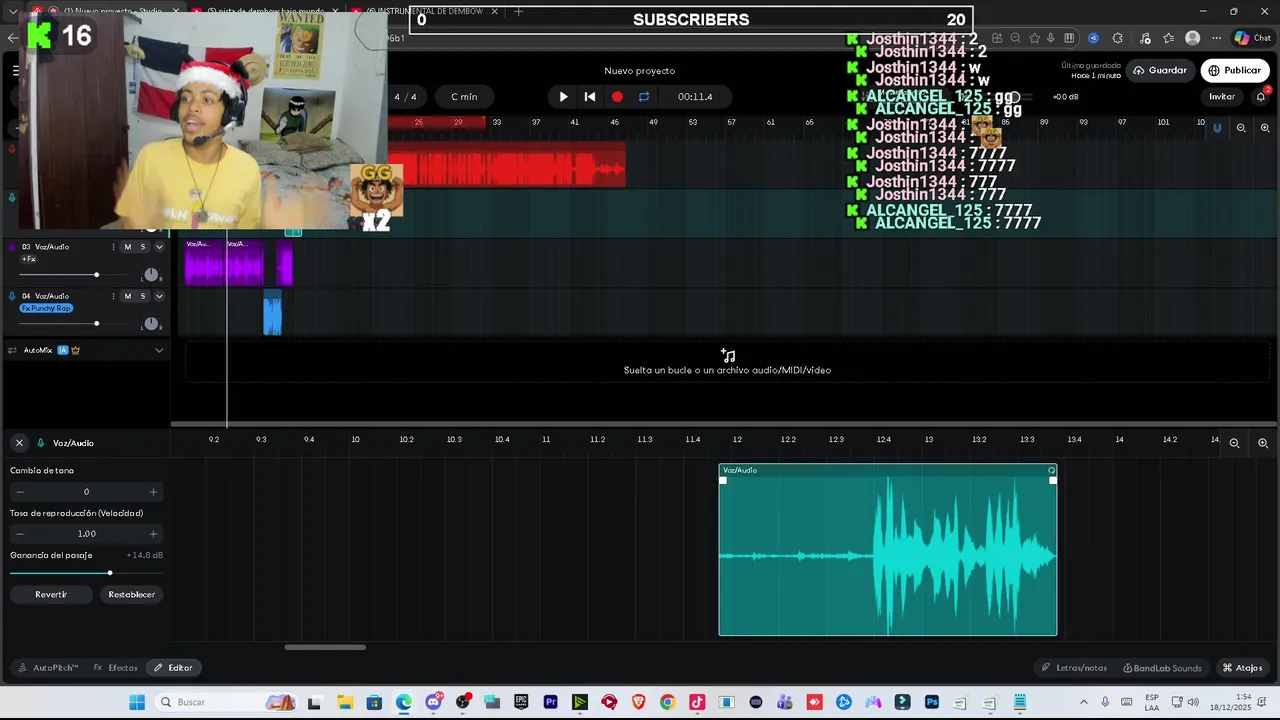This screenshot has width=1280, height=720.
Task: Click the playback rate field showing 1.00
Action: point(86,534)
